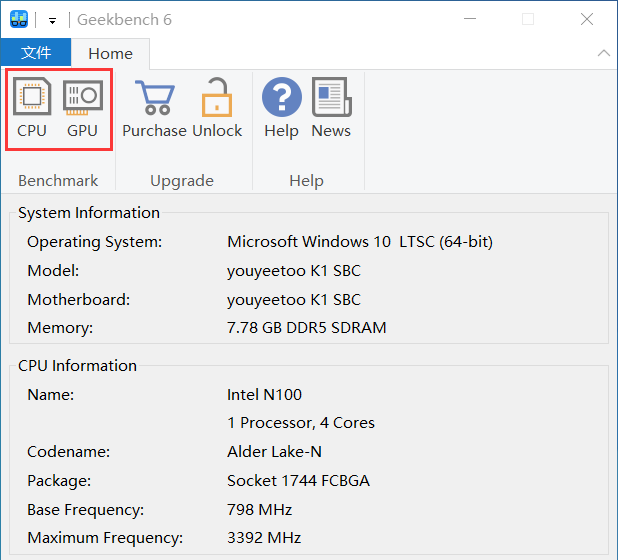Image resolution: width=619 pixels, height=560 pixels.
Task: Click the 798 MHz base frequency value
Action: click(x=259, y=509)
